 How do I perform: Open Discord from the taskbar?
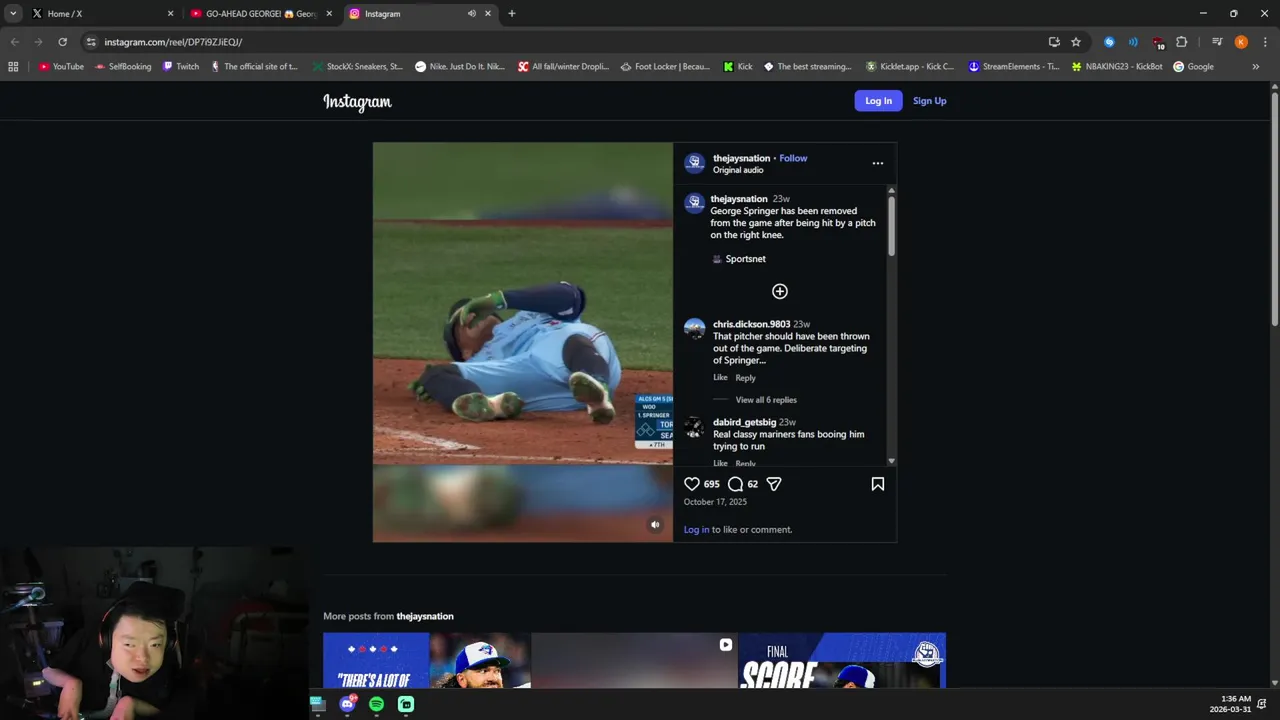tap(347, 704)
